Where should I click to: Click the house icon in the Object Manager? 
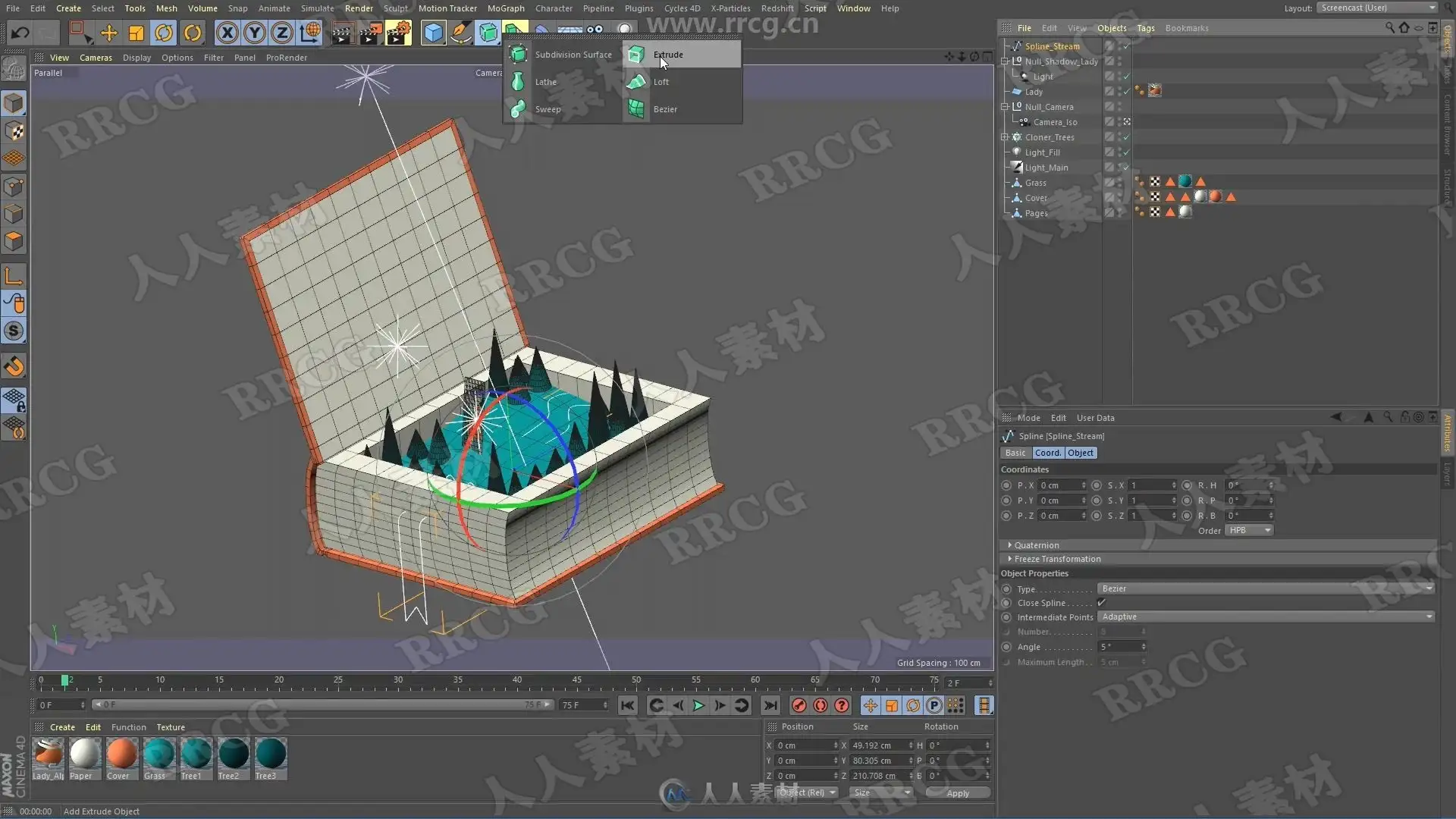(x=1404, y=28)
